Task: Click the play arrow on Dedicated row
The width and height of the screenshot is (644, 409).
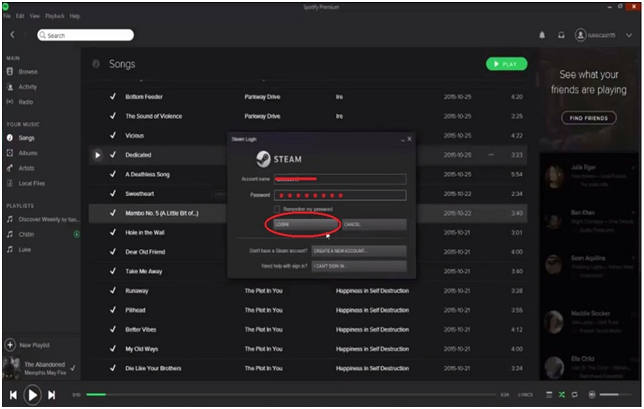Action: click(x=97, y=155)
